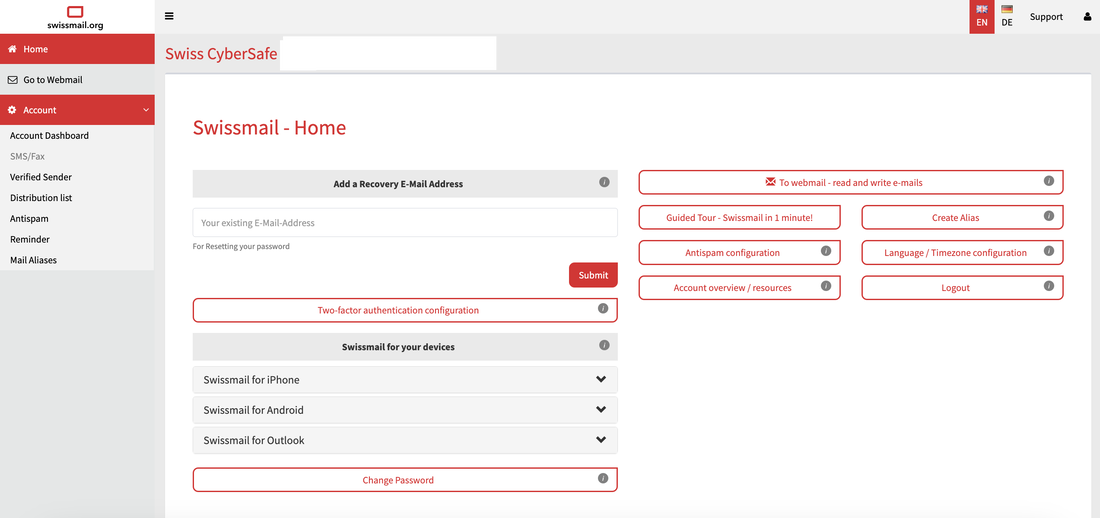The height and width of the screenshot is (518, 1100).
Task: Expand Swissmail for iPhone section
Action: pos(405,380)
